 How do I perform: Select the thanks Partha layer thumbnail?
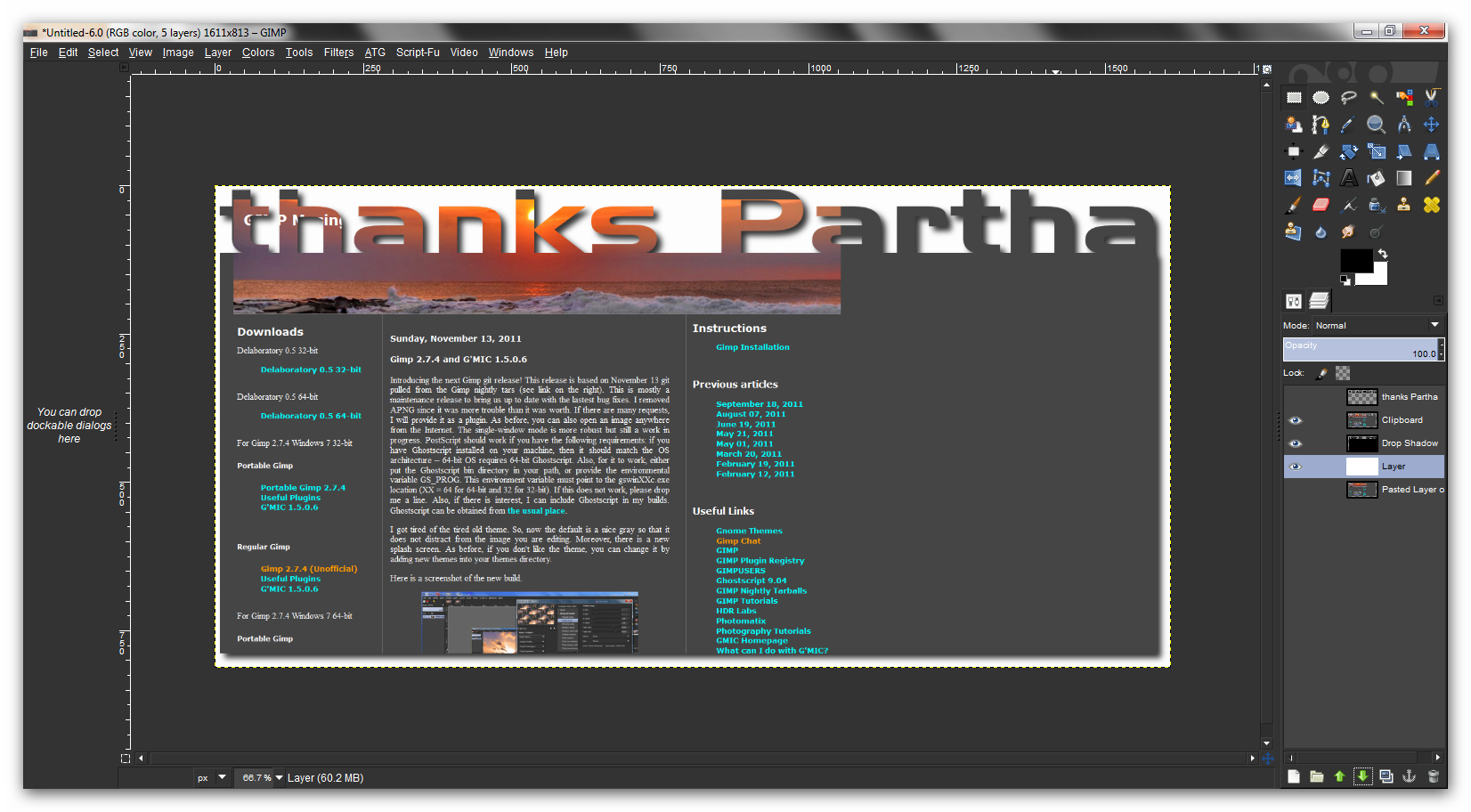1361,397
